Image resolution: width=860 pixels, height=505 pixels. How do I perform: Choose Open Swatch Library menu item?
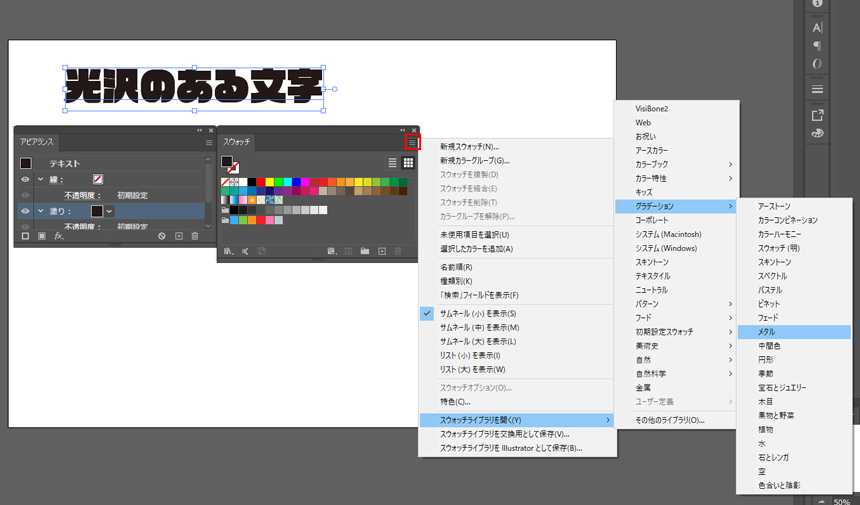[x=516, y=420]
